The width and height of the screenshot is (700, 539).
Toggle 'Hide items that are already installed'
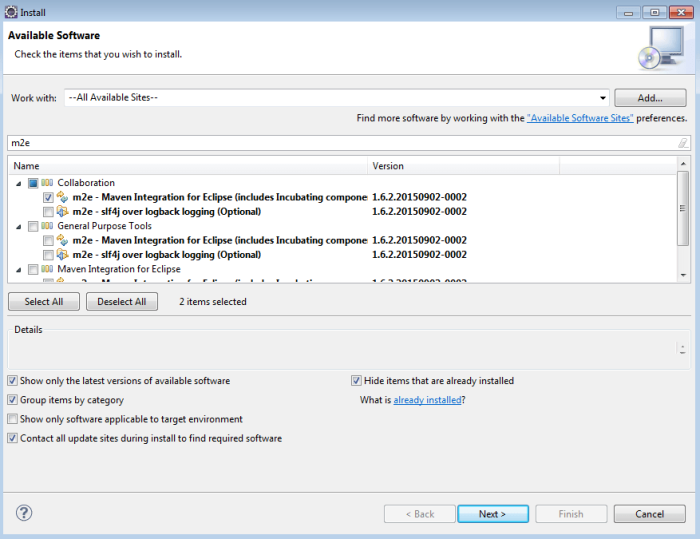(356, 381)
